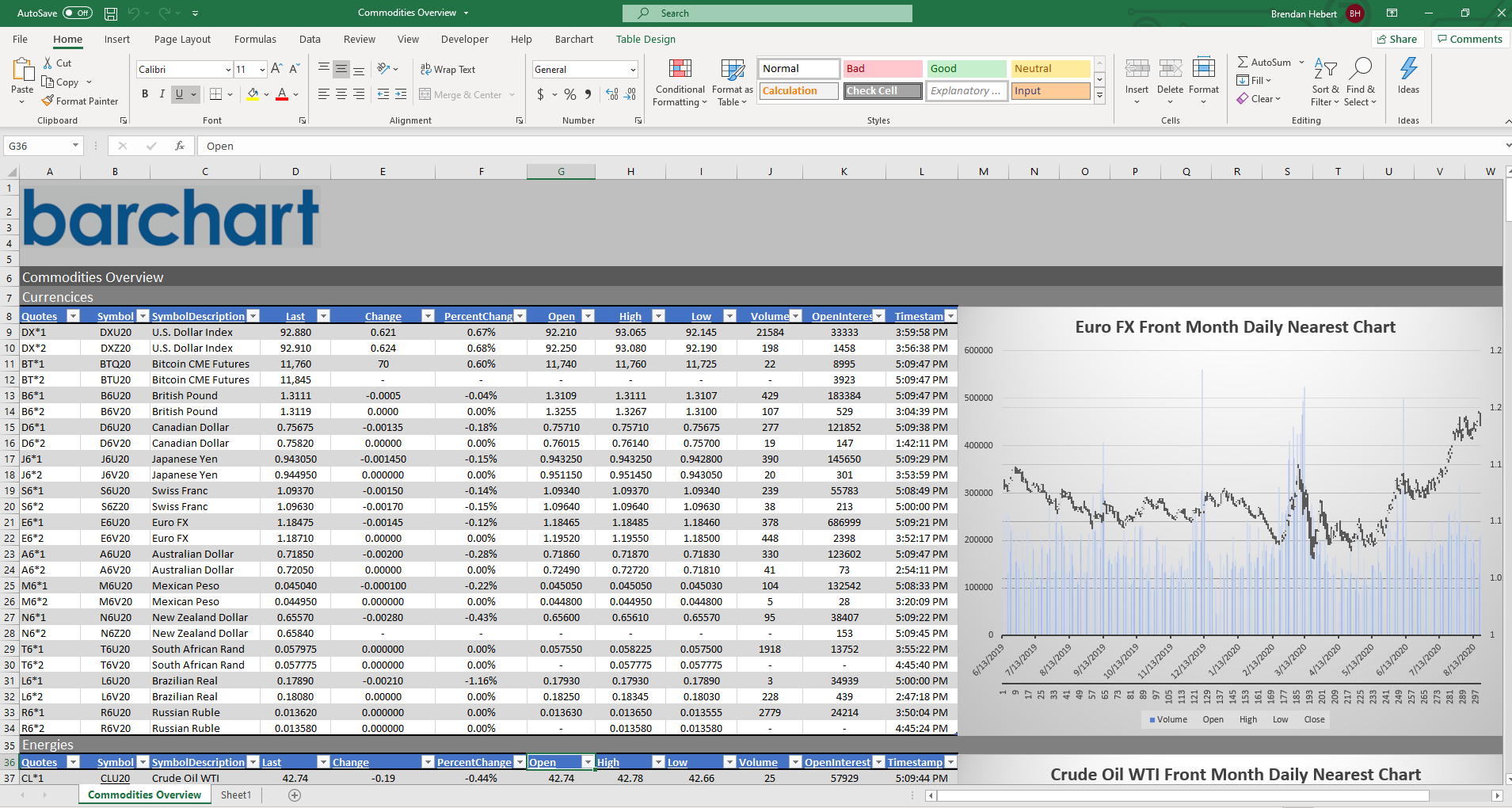Screen dimensions: 1512x808
Task: Open the Fill Color bucket
Action: 253,94
